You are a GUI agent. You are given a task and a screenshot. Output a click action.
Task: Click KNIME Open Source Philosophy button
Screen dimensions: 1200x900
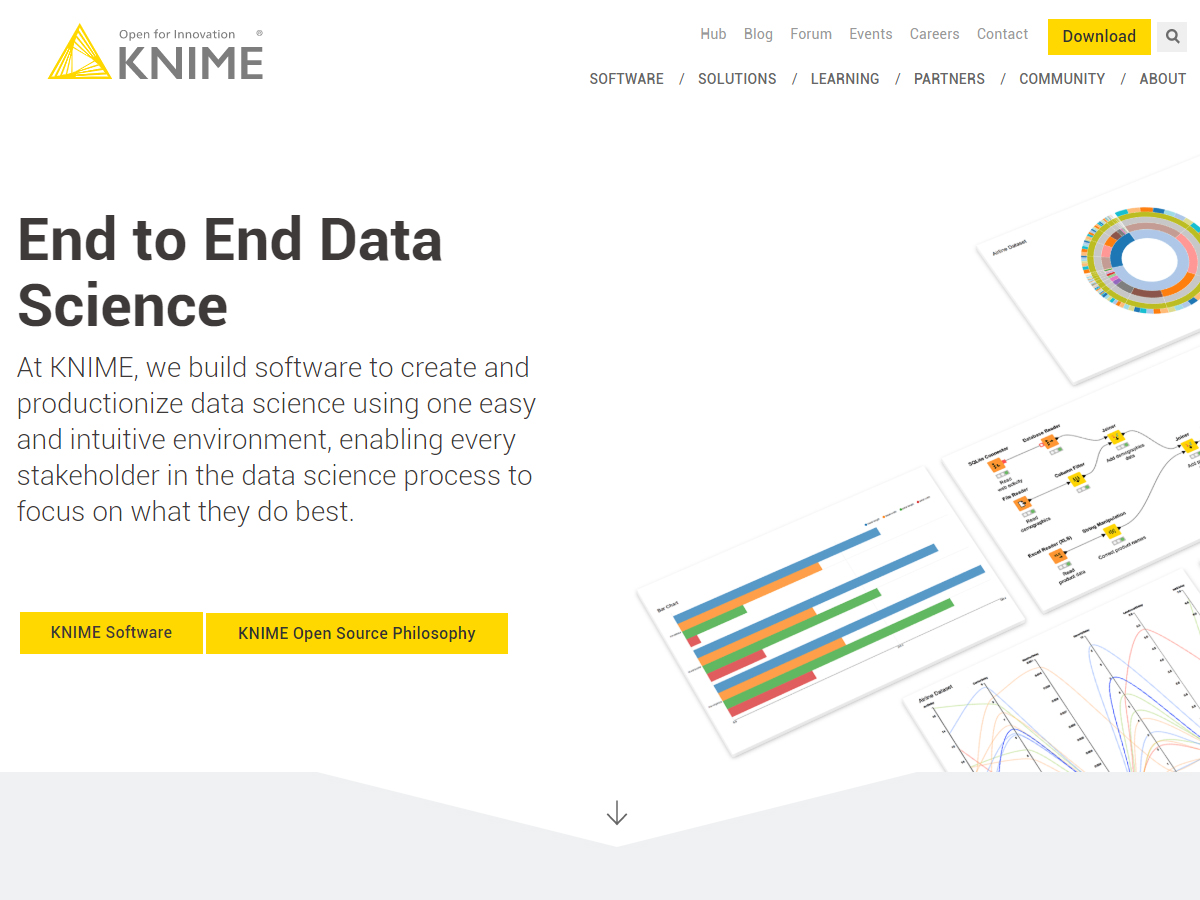(356, 634)
